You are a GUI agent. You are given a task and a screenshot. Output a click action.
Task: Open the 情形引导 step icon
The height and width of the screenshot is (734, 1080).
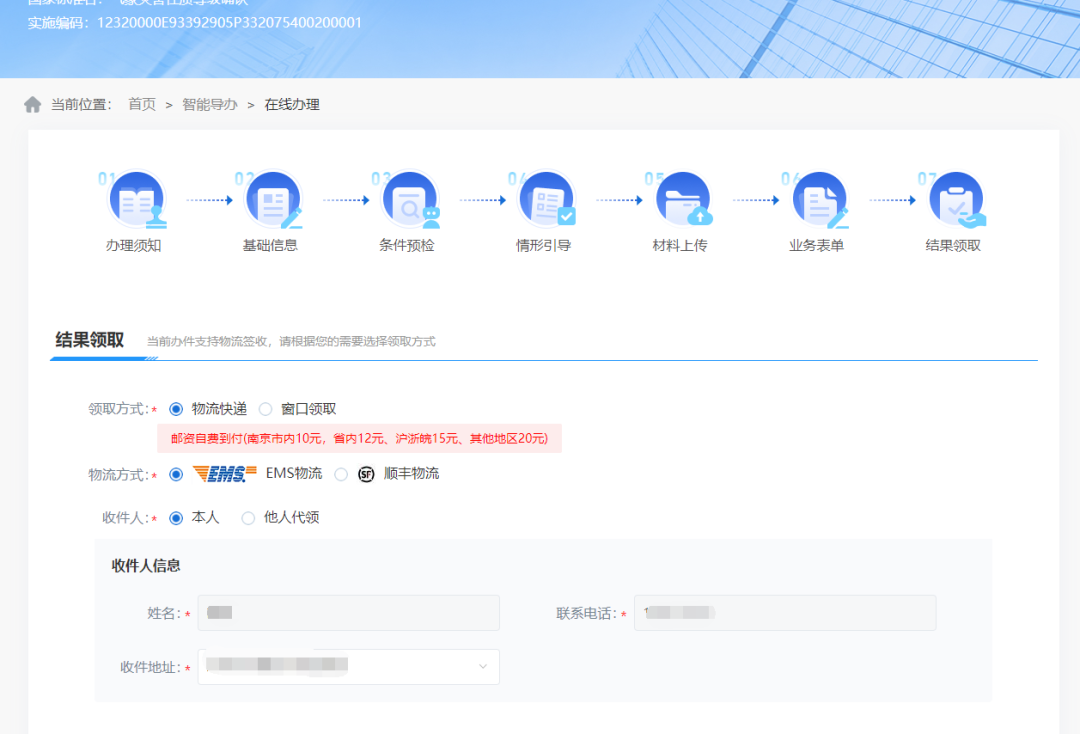tap(545, 200)
